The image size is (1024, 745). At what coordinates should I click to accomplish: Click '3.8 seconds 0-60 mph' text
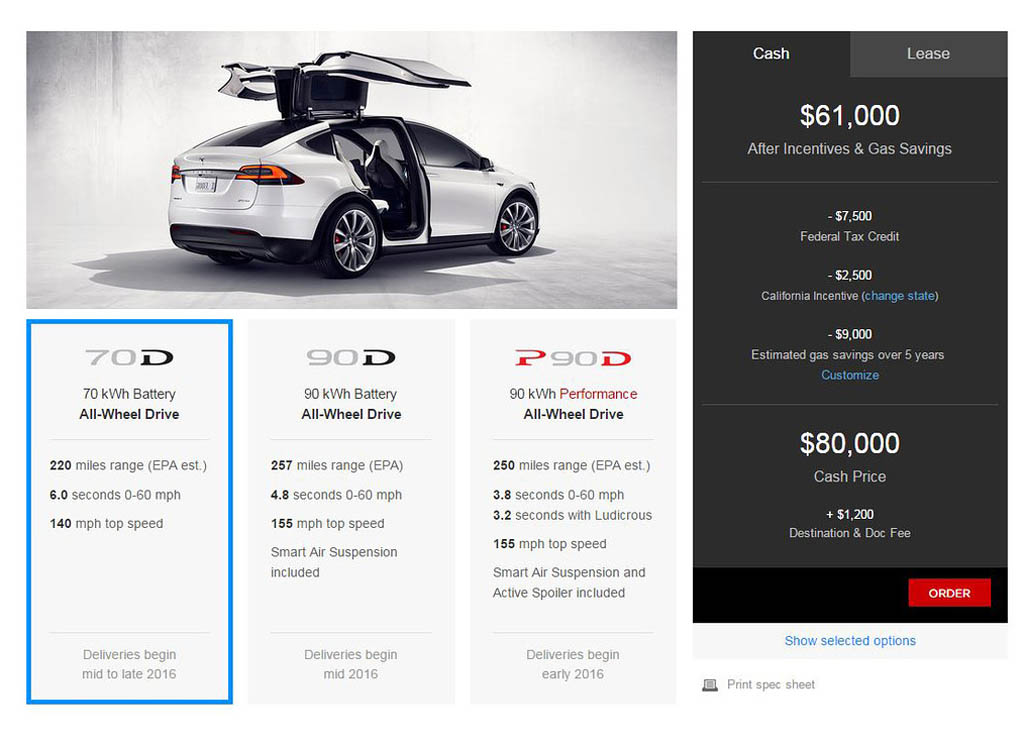point(558,495)
